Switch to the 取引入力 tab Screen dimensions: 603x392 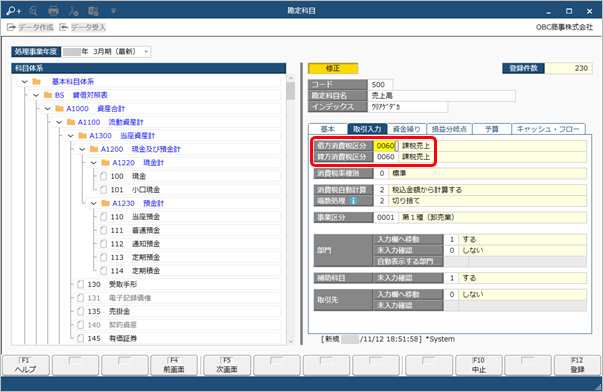point(367,129)
